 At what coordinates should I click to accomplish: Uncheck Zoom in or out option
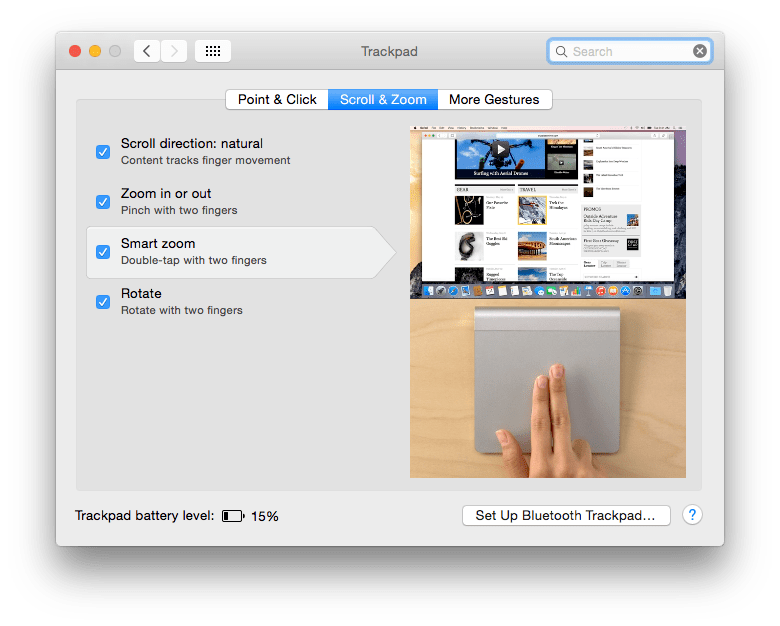103,202
